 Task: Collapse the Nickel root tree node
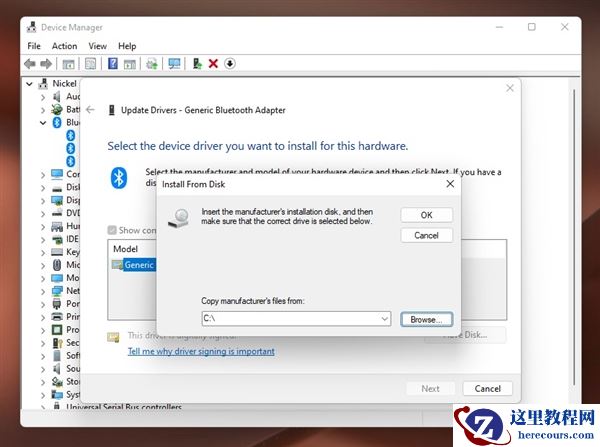point(29,83)
